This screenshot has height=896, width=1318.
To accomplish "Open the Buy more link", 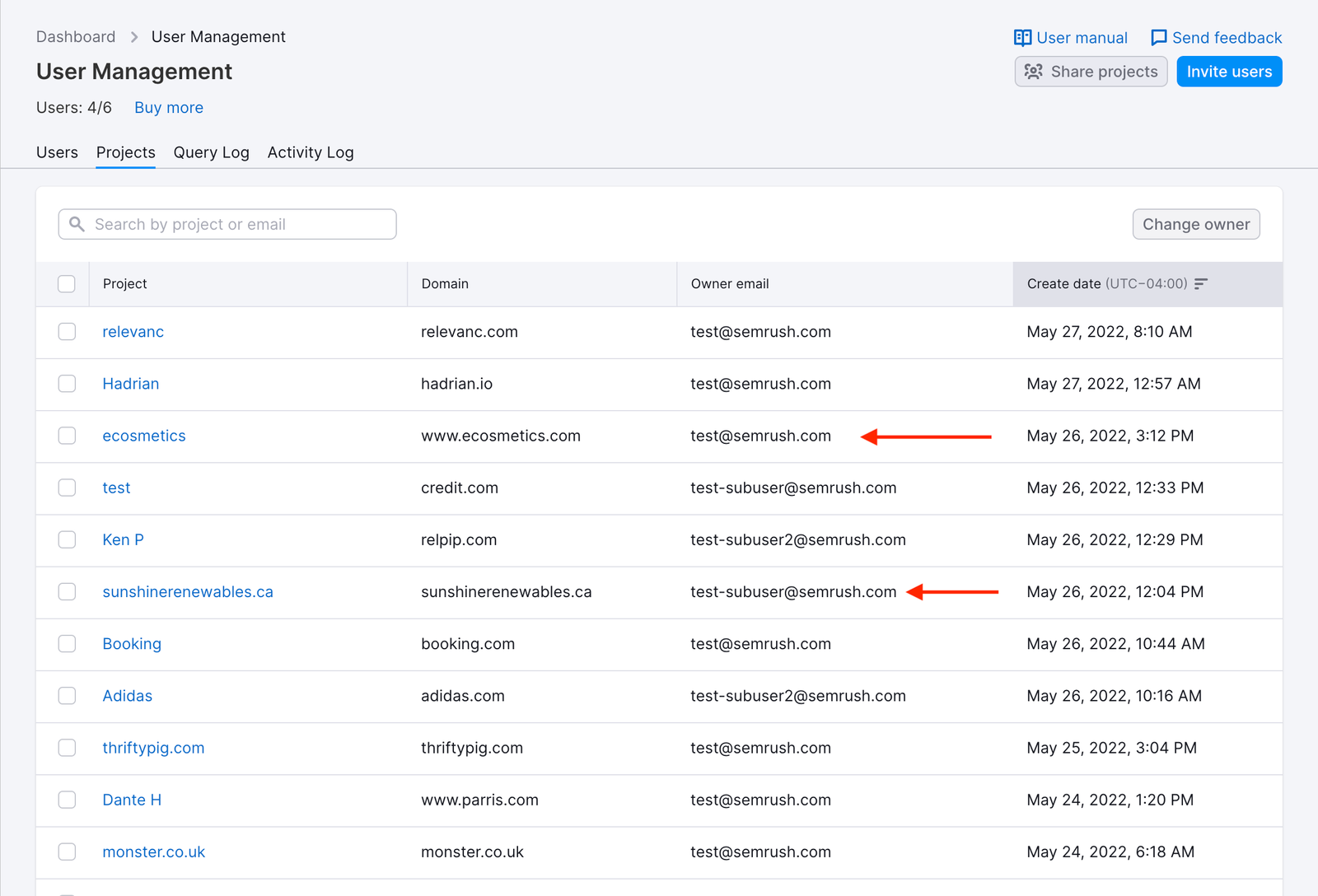I will (168, 107).
